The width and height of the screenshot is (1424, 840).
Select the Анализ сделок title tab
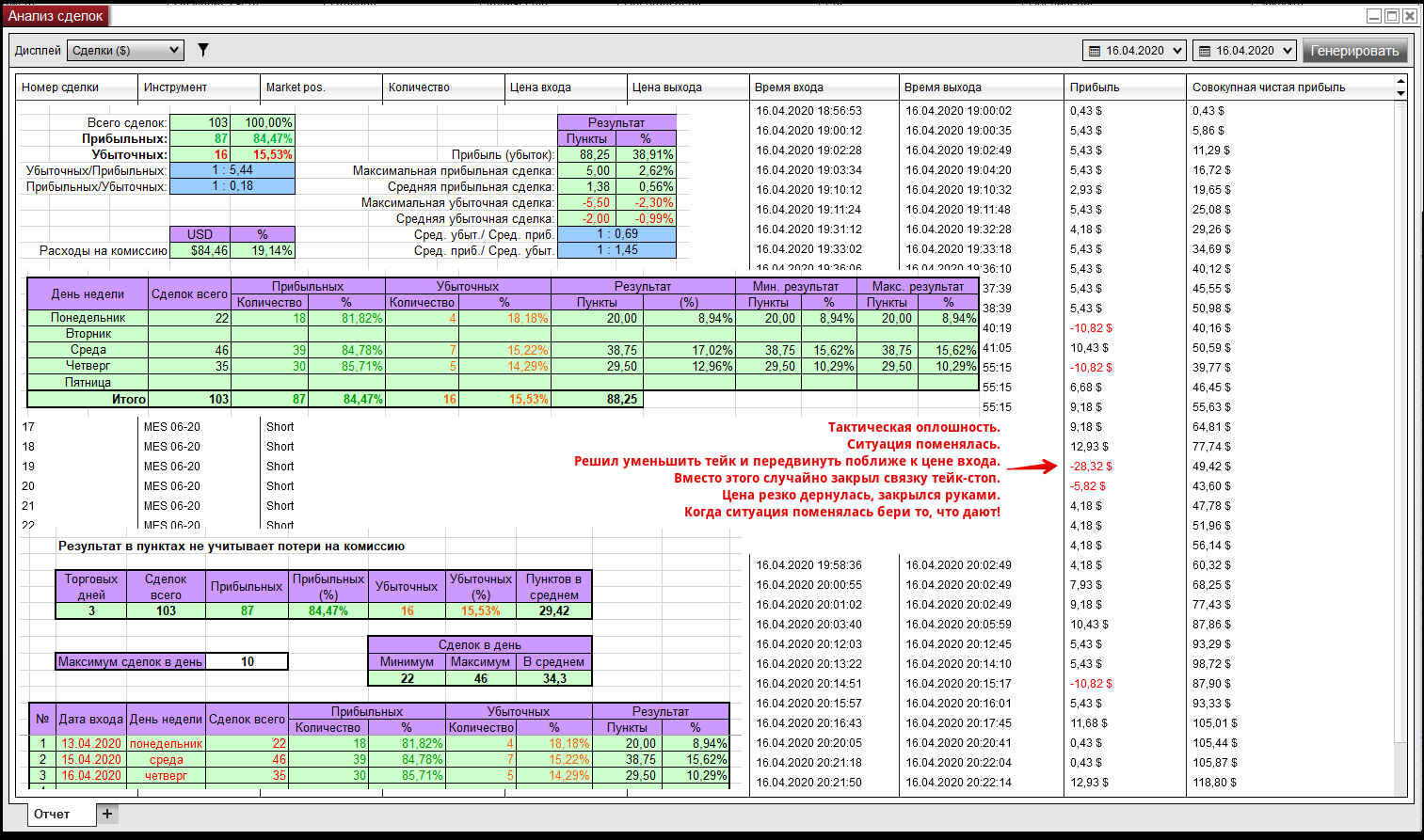tap(56, 16)
